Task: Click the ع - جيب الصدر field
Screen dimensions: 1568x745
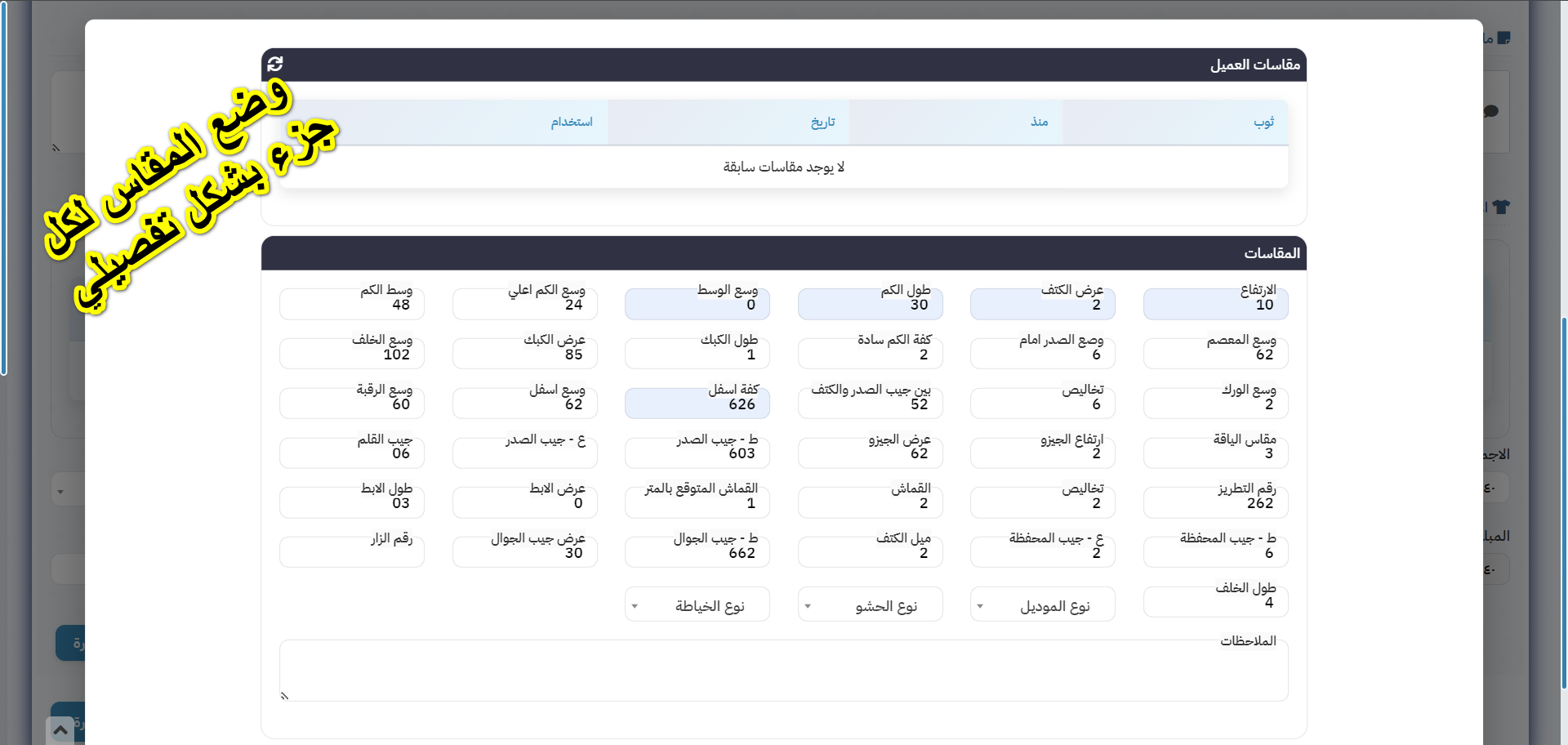Action: [525, 453]
